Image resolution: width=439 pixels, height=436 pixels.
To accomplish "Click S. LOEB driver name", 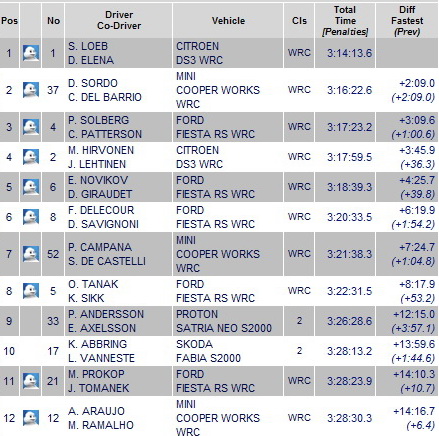I will pos(88,46).
